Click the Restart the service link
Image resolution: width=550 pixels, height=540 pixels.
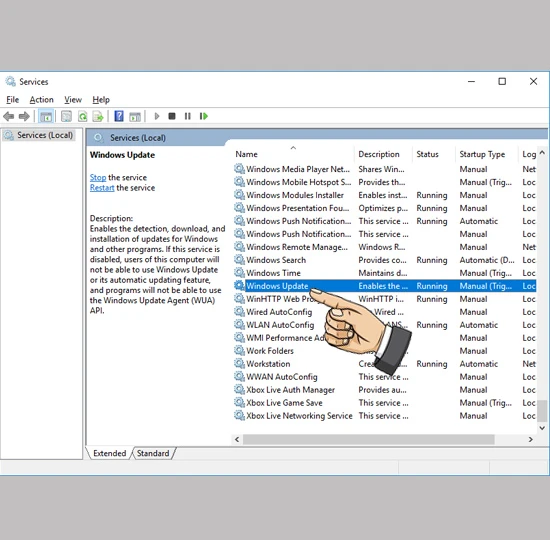point(102,188)
